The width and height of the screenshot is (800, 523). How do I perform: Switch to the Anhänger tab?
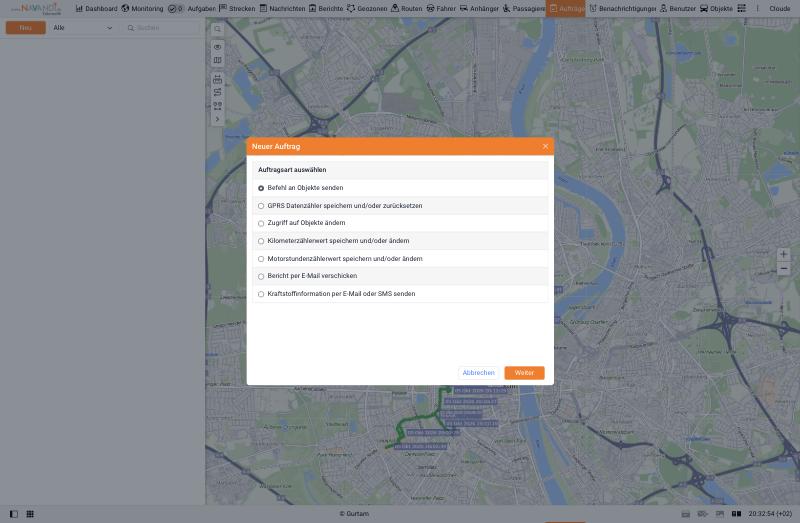479,9
